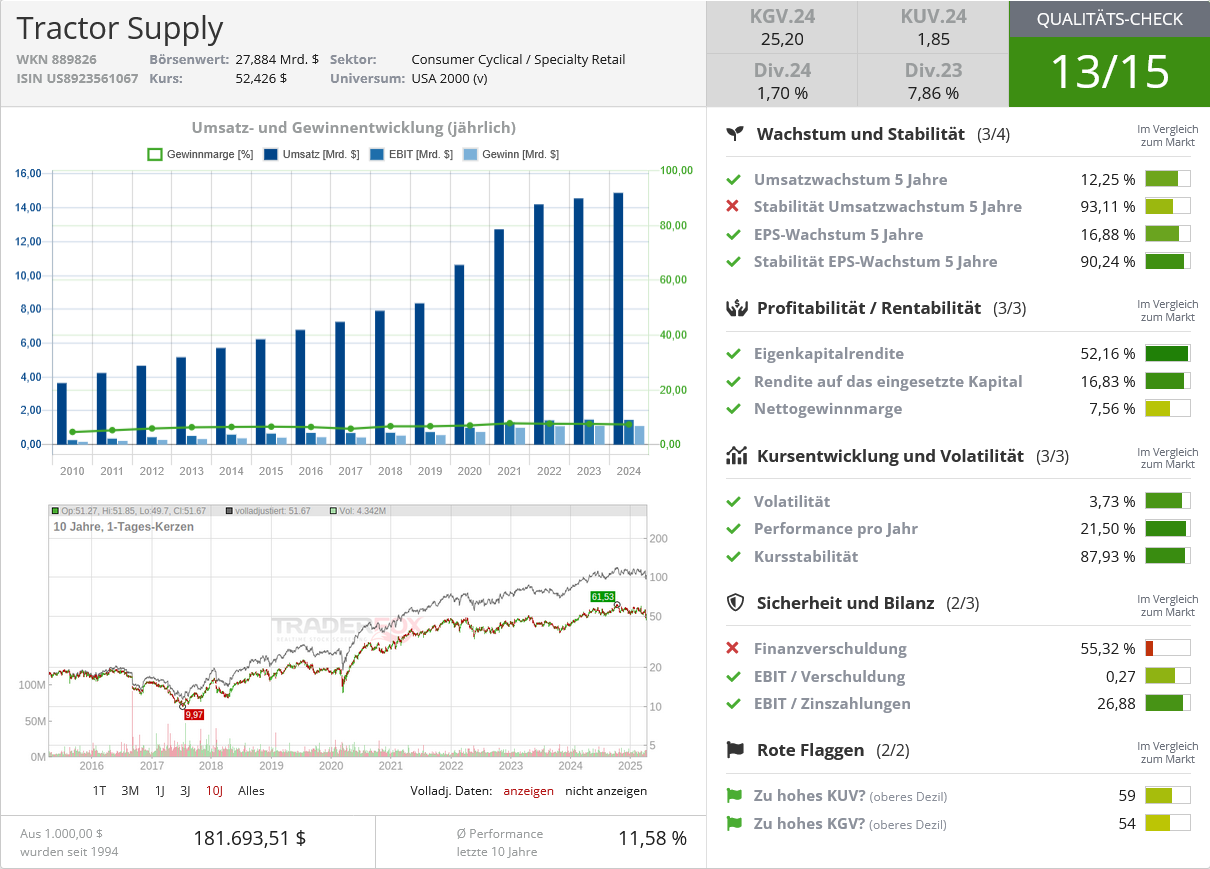Click the Tractor Supply company title
Screen dimensions: 1210x869
[x=120, y=28]
